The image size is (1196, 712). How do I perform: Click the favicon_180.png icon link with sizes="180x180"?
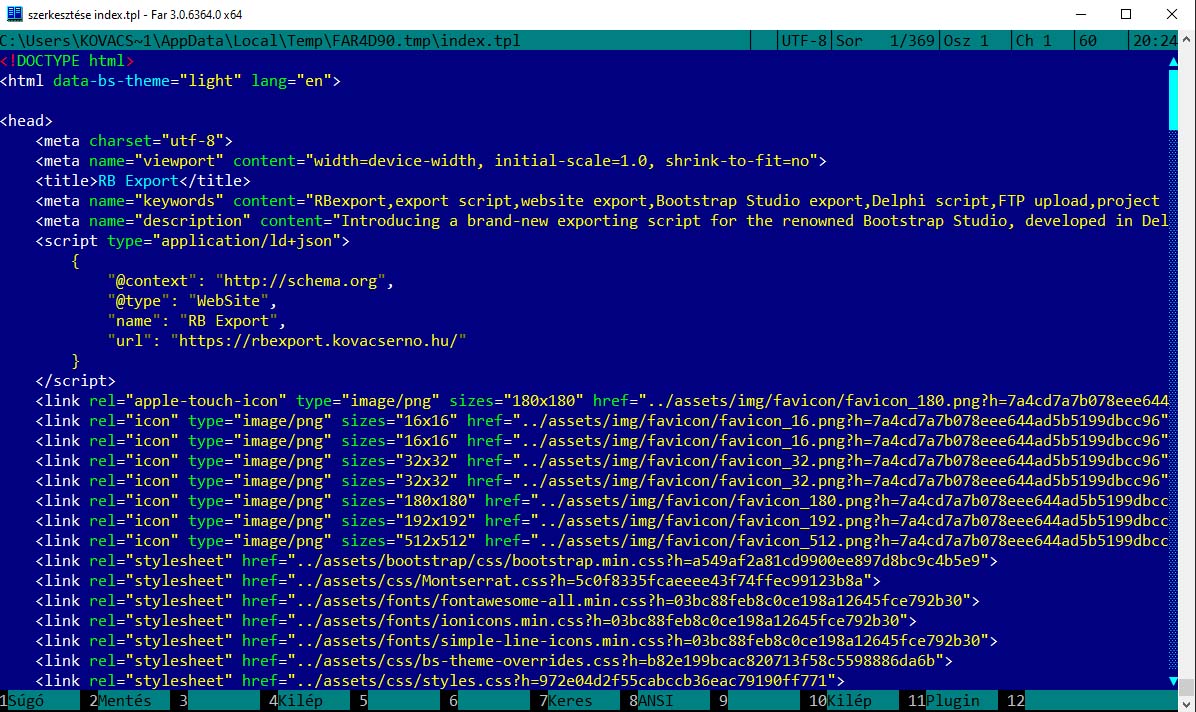[x=601, y=501]
